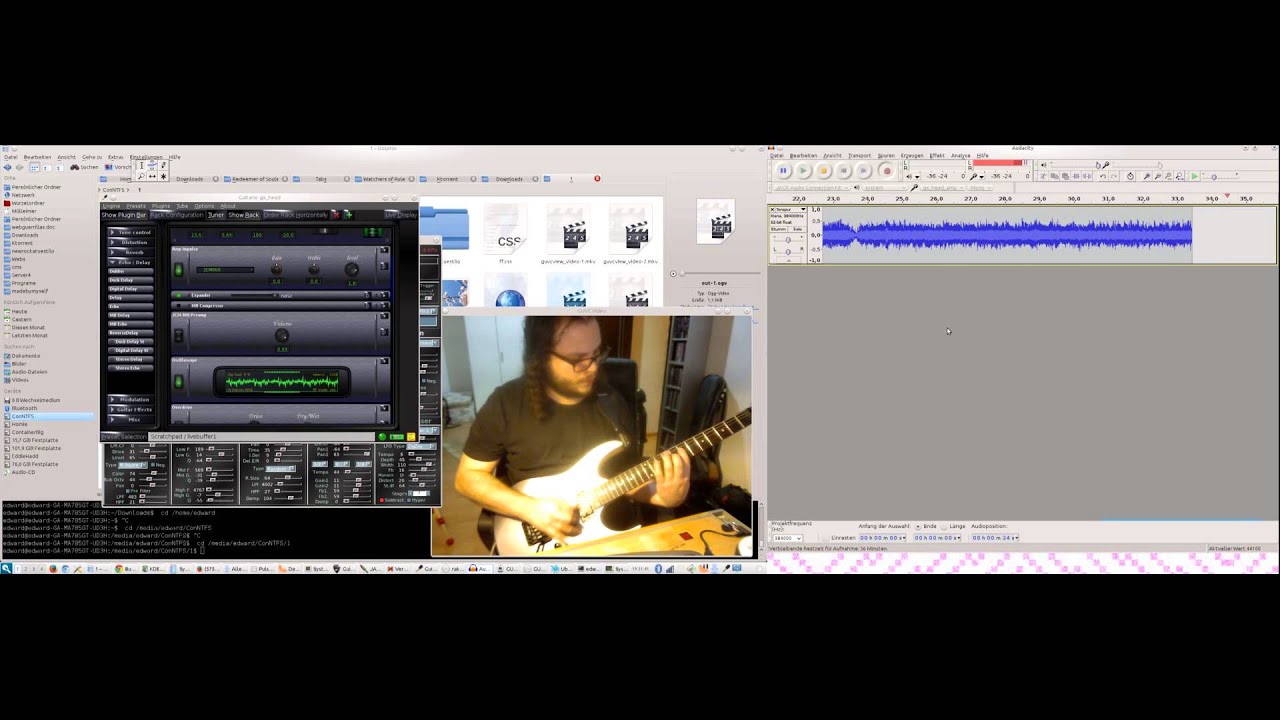Expand the Modulation plugin group
The height and width of the screenshot is (720, 1280).
pyautogui.click(x=131, y=400)
